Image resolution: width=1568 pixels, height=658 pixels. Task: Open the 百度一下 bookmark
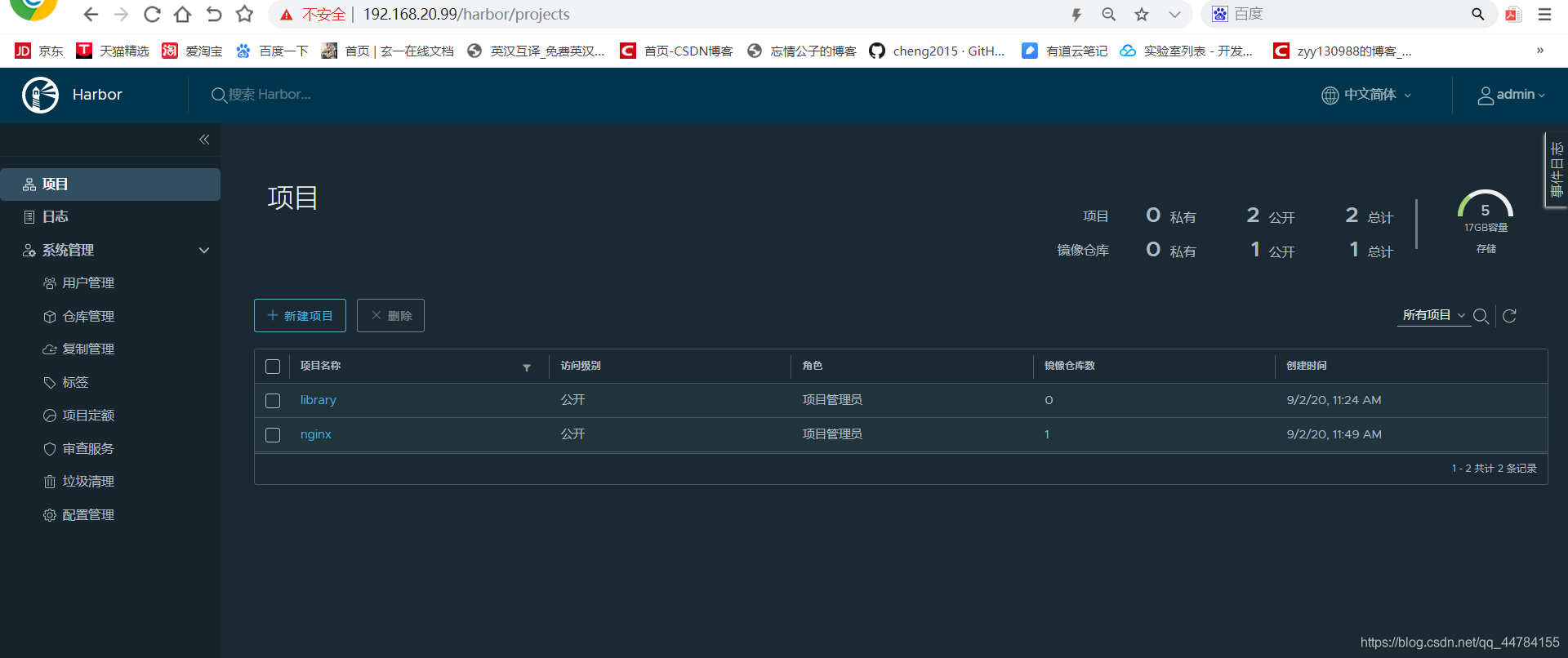[272, 51]
